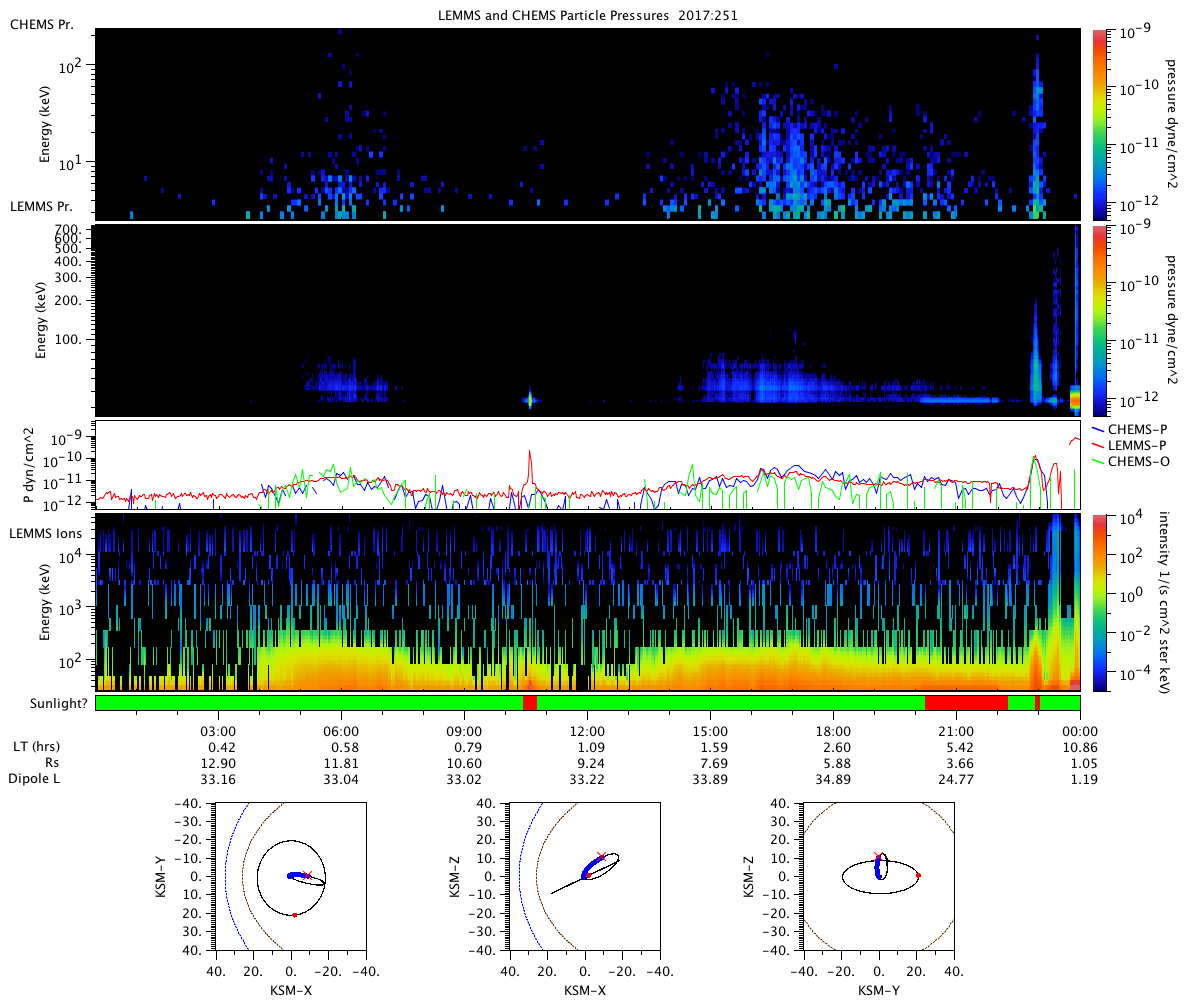Click the Dipole L value 33.89
Viewport: 1200px width, 1000px height.
(710, 778)
